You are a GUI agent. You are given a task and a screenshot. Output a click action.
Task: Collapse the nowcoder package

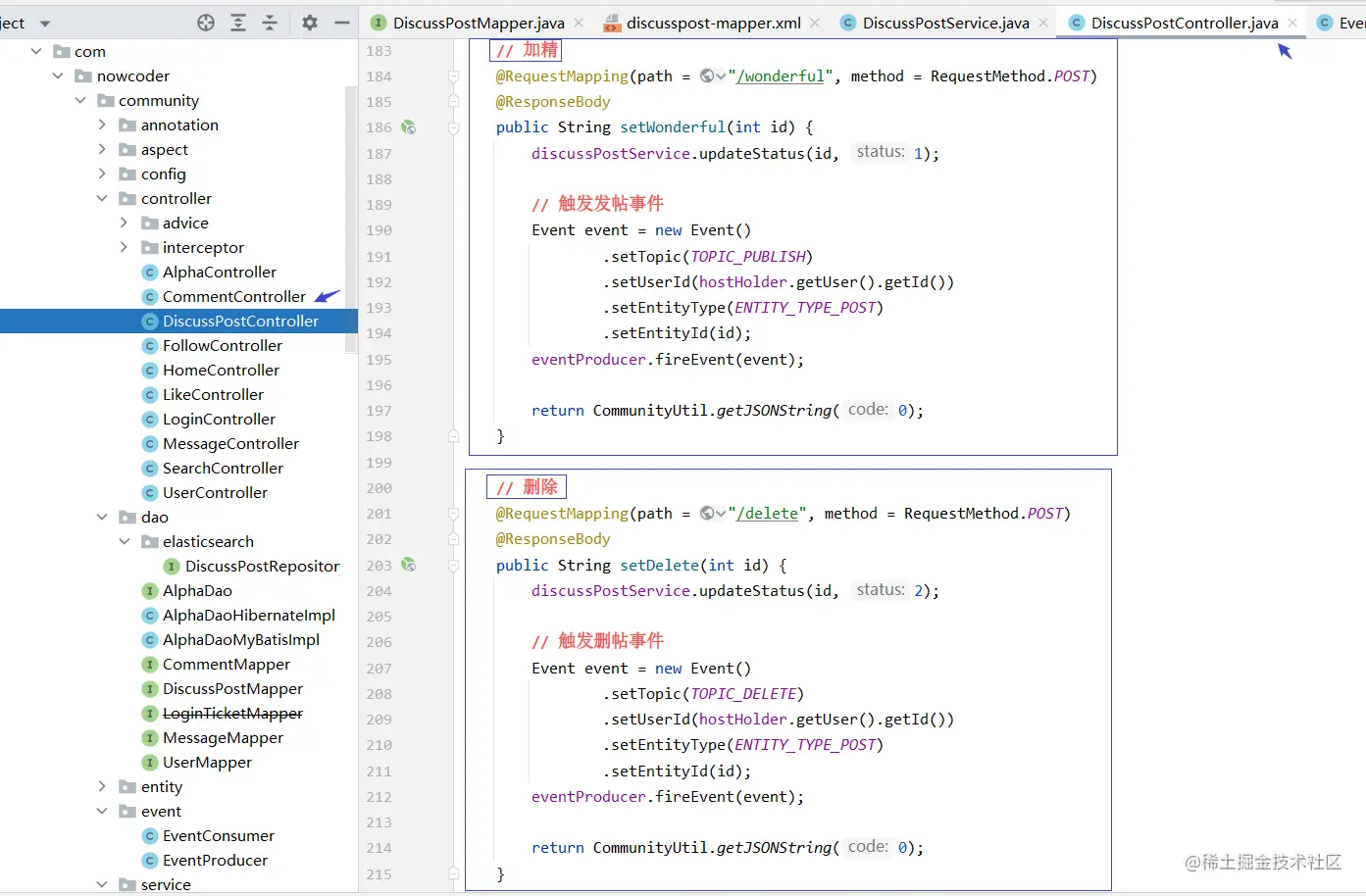point(58,75)
